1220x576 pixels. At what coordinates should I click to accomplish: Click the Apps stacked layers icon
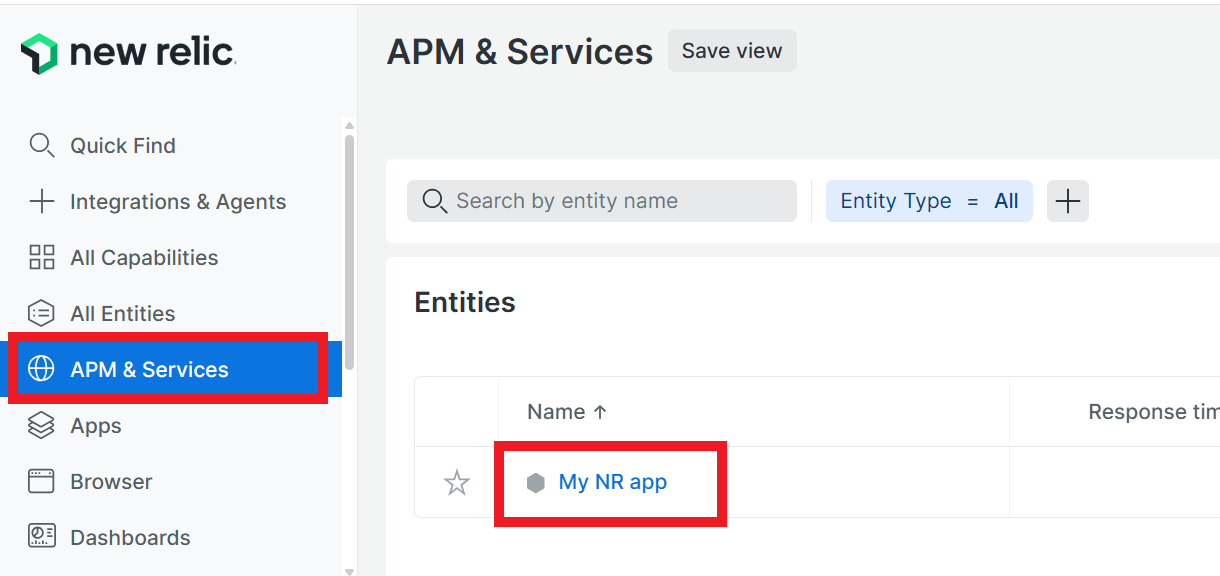[x=41, y=425]
